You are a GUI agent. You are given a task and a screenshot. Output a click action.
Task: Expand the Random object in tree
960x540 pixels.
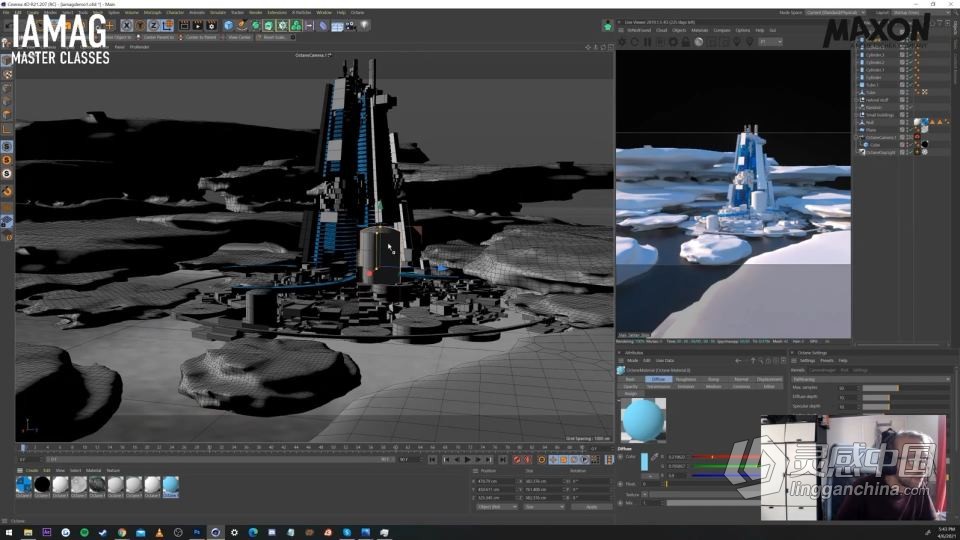857,107
